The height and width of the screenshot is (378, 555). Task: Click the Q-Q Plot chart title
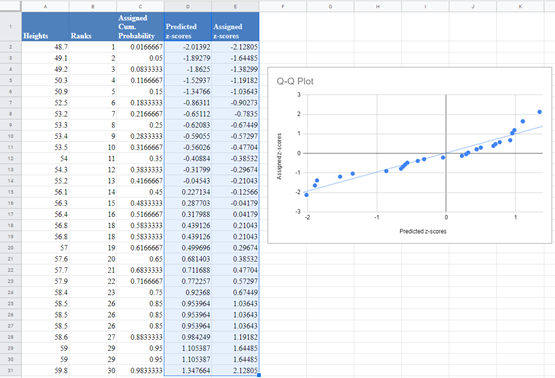(x=295, y=81)
